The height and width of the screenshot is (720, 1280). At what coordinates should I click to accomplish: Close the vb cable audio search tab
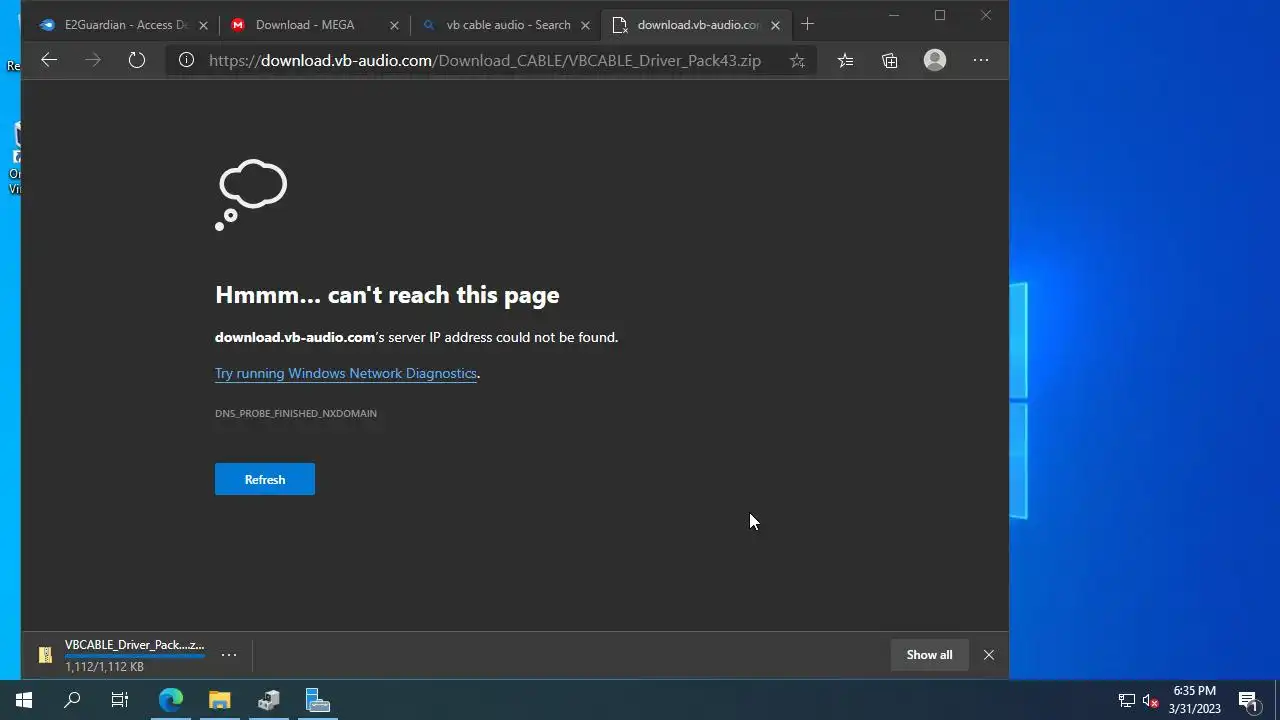click(585, 25)
